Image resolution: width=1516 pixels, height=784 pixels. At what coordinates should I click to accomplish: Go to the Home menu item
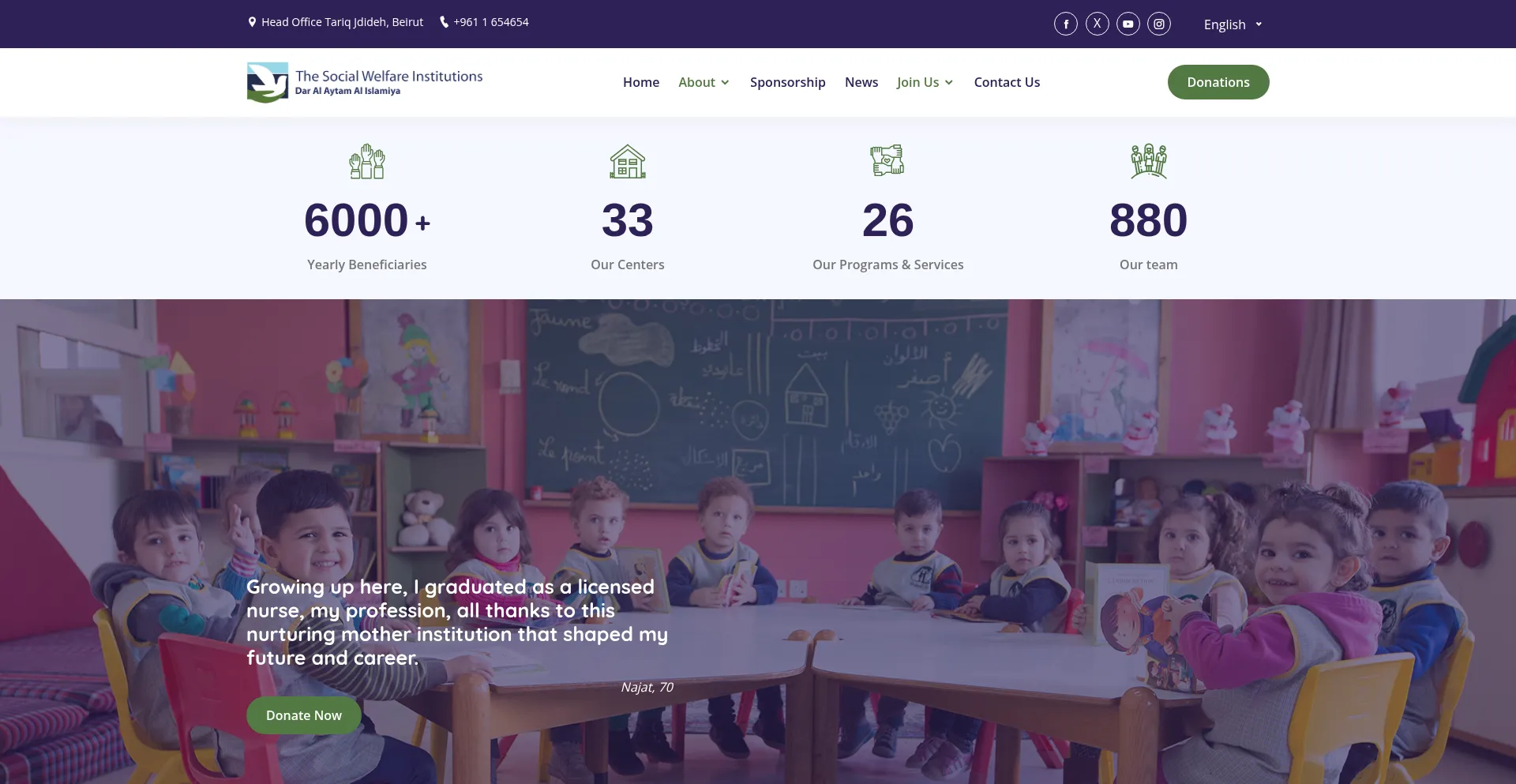[x=641, y=82]
